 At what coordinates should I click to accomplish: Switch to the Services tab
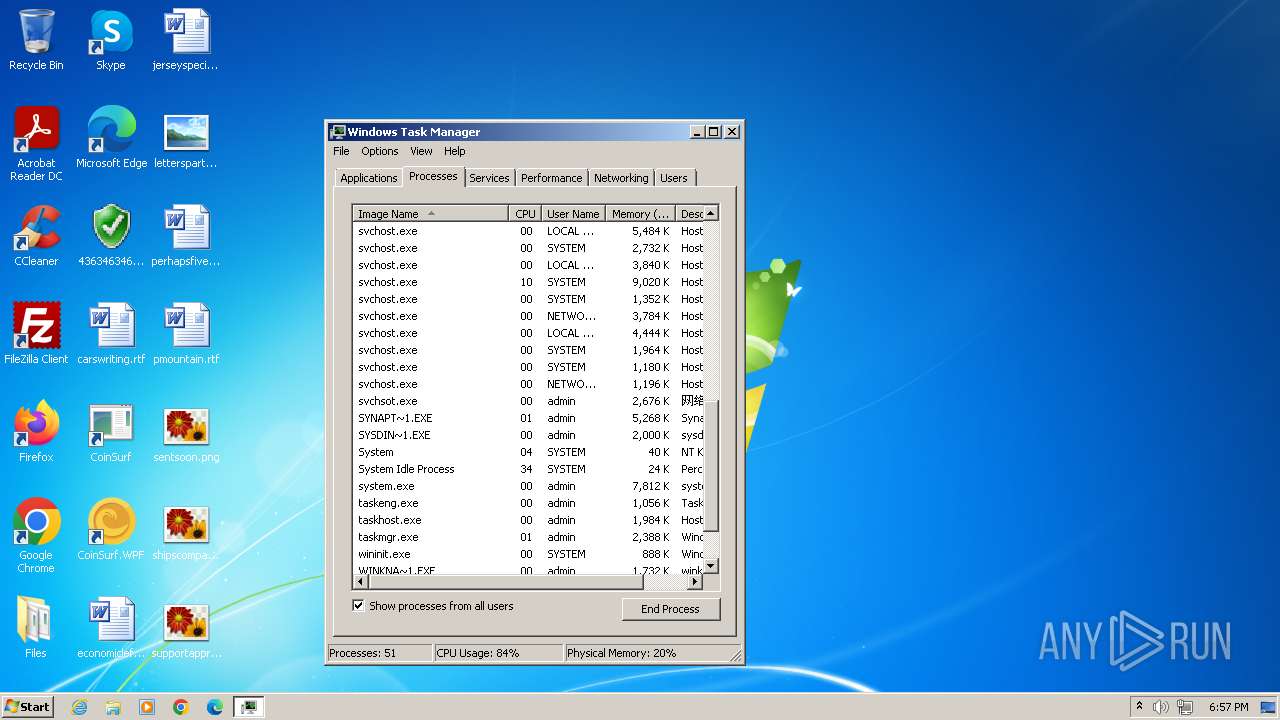point(489,178)
